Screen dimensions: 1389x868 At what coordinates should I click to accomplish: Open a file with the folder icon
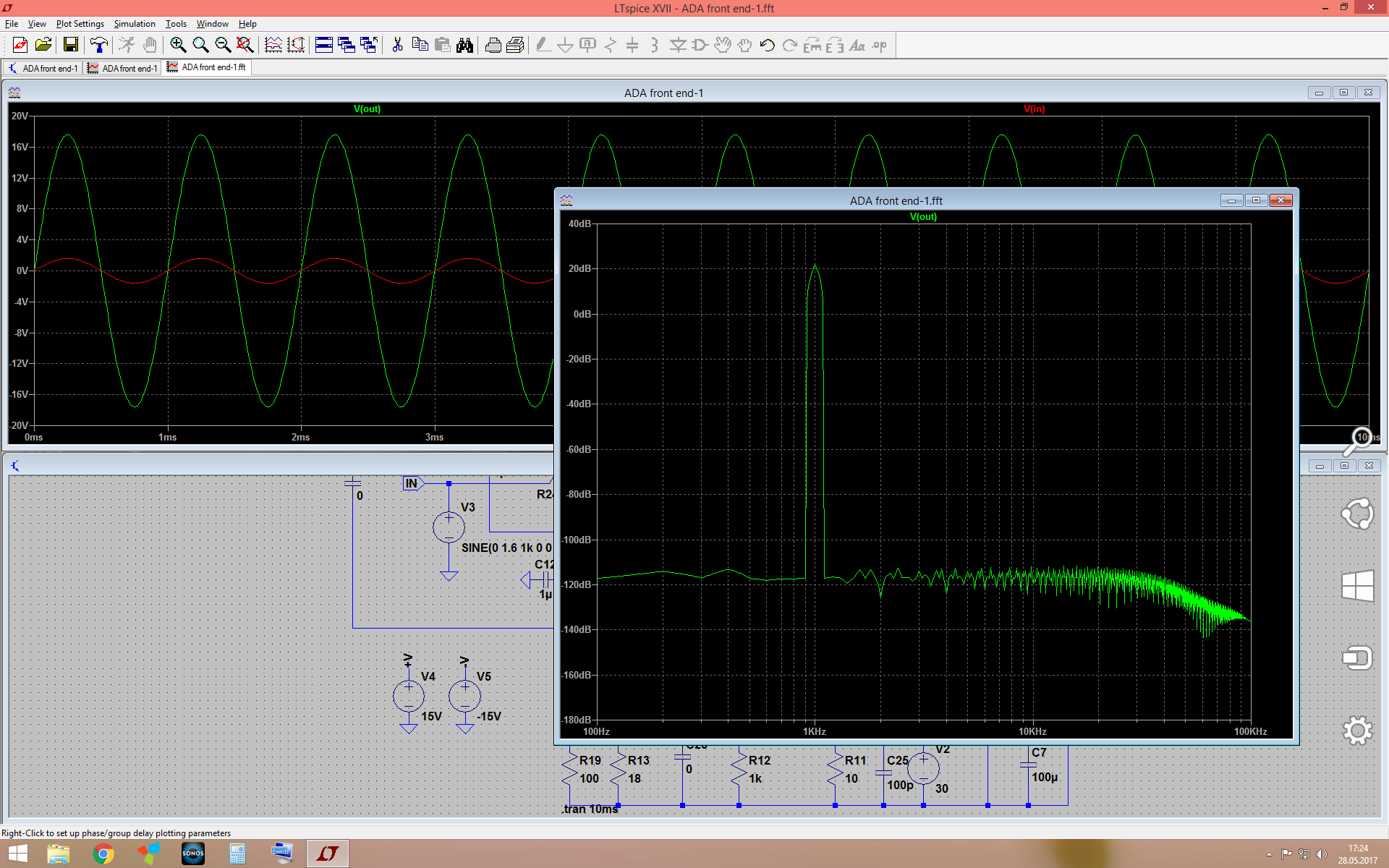pyautogui.click(x=43, y=45)
